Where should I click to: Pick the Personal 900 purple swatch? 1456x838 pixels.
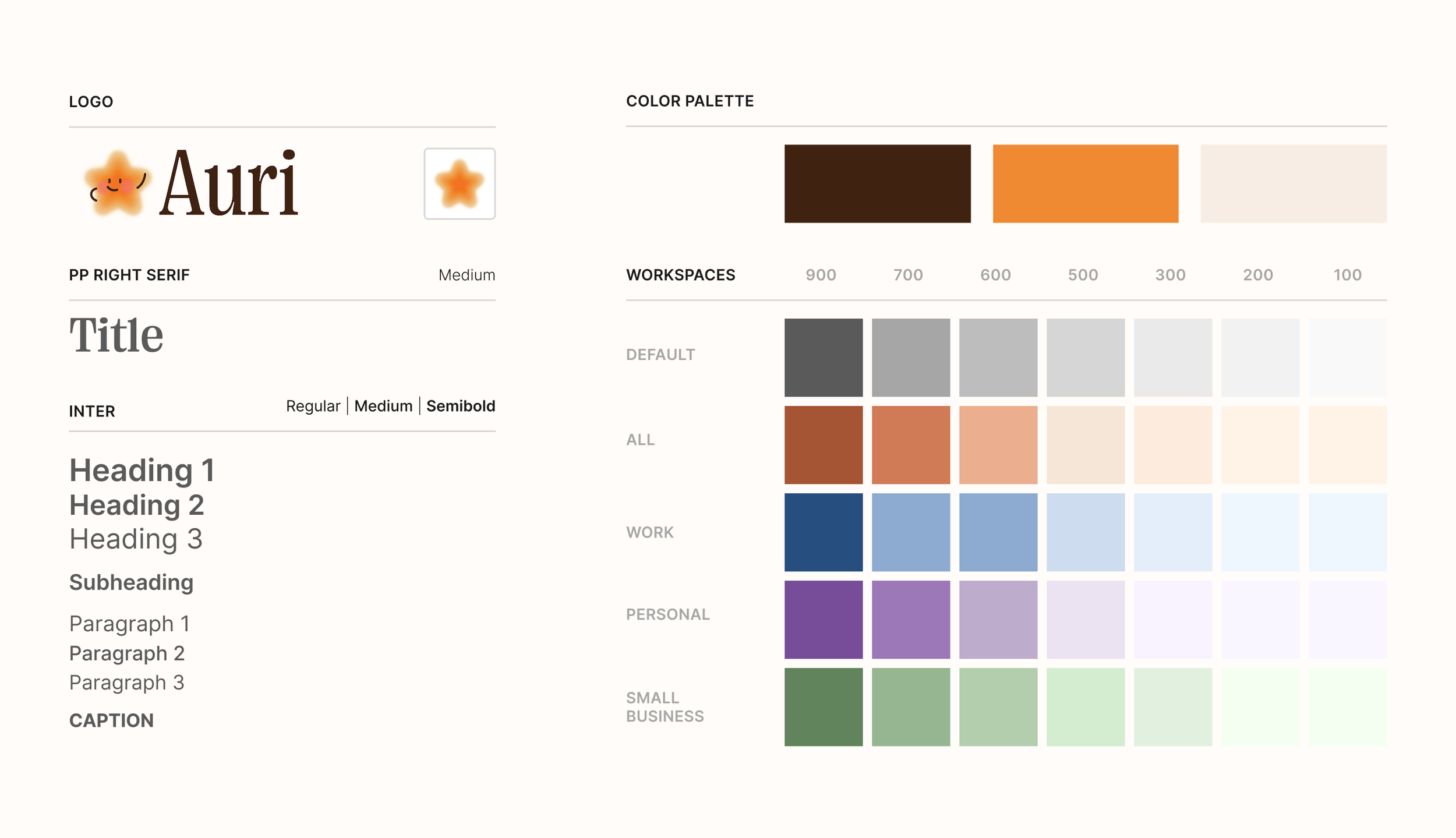pyautogui.click(x=823, y=619)
